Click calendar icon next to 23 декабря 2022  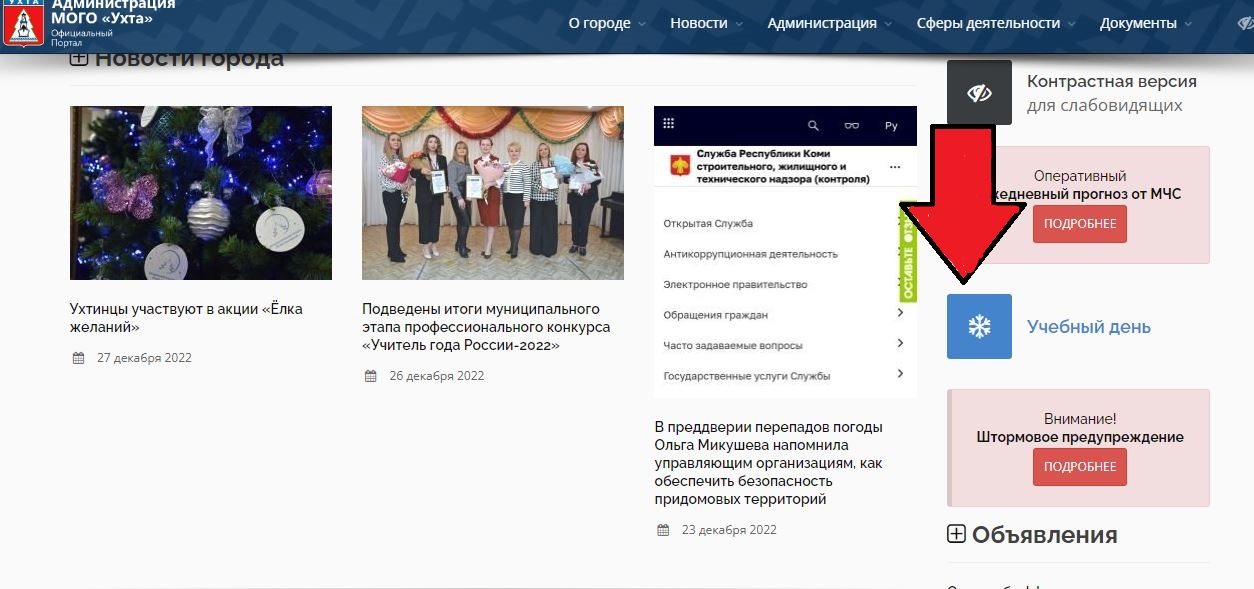pos(663,530)
